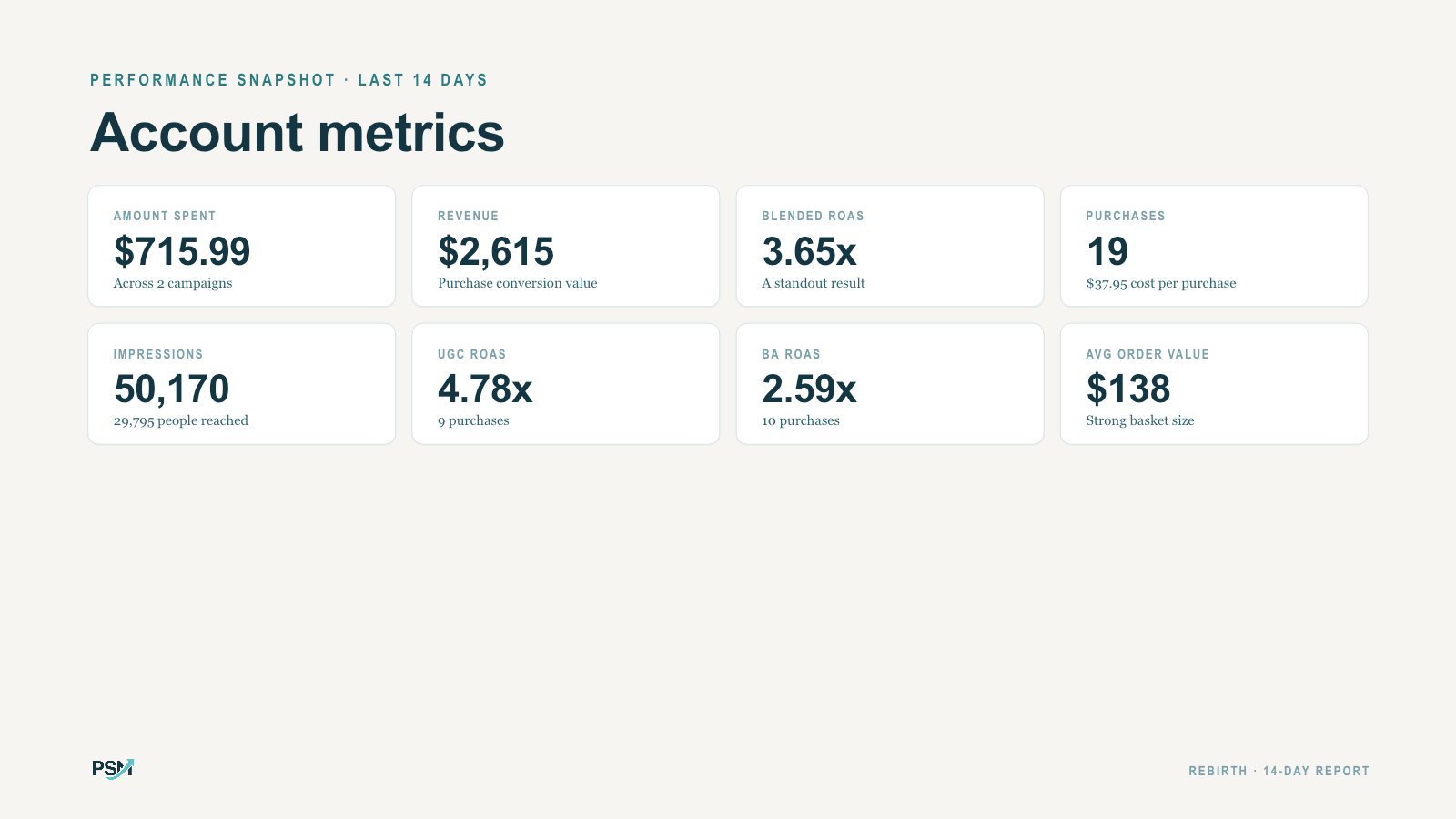Click the "$37.95 cost per purchase" text

(x=1161, y=283)
